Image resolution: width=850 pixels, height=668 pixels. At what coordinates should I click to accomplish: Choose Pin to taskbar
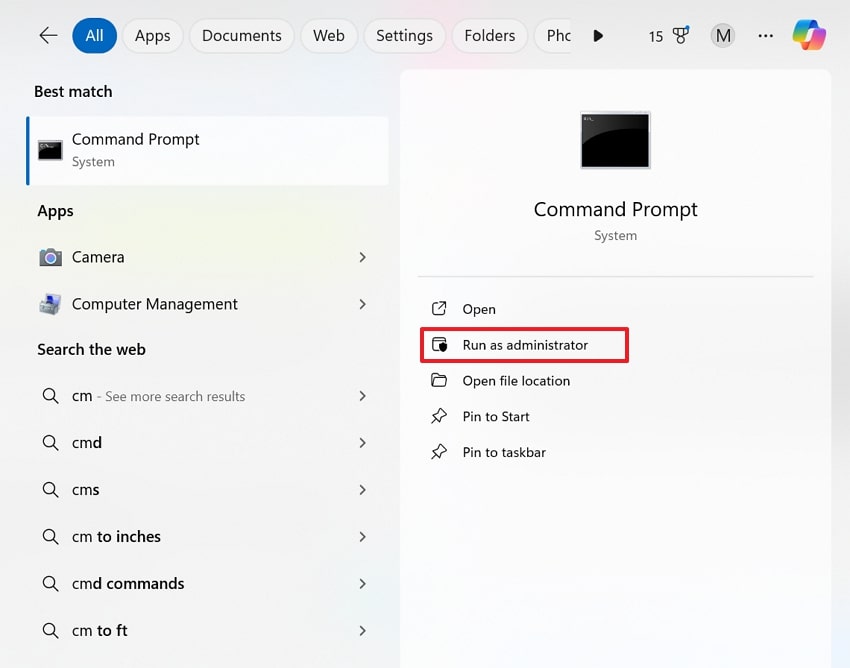tap(615, 452)
